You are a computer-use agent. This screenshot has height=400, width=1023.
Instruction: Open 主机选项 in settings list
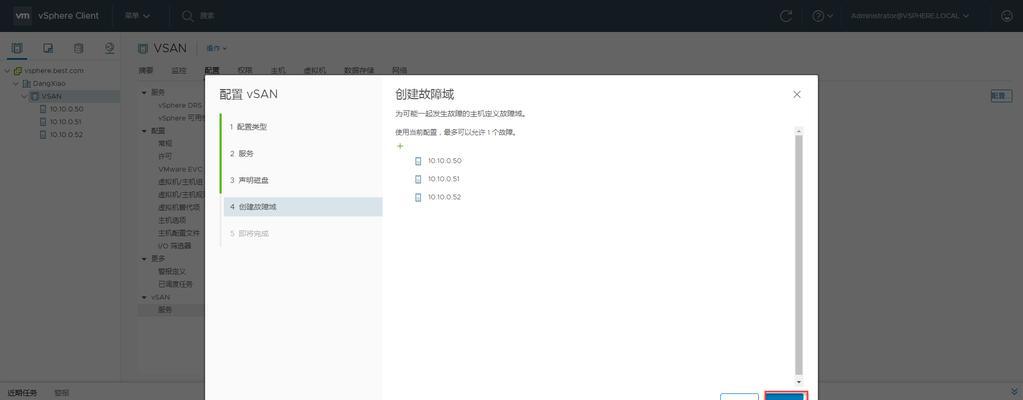[x=173, y=220]
